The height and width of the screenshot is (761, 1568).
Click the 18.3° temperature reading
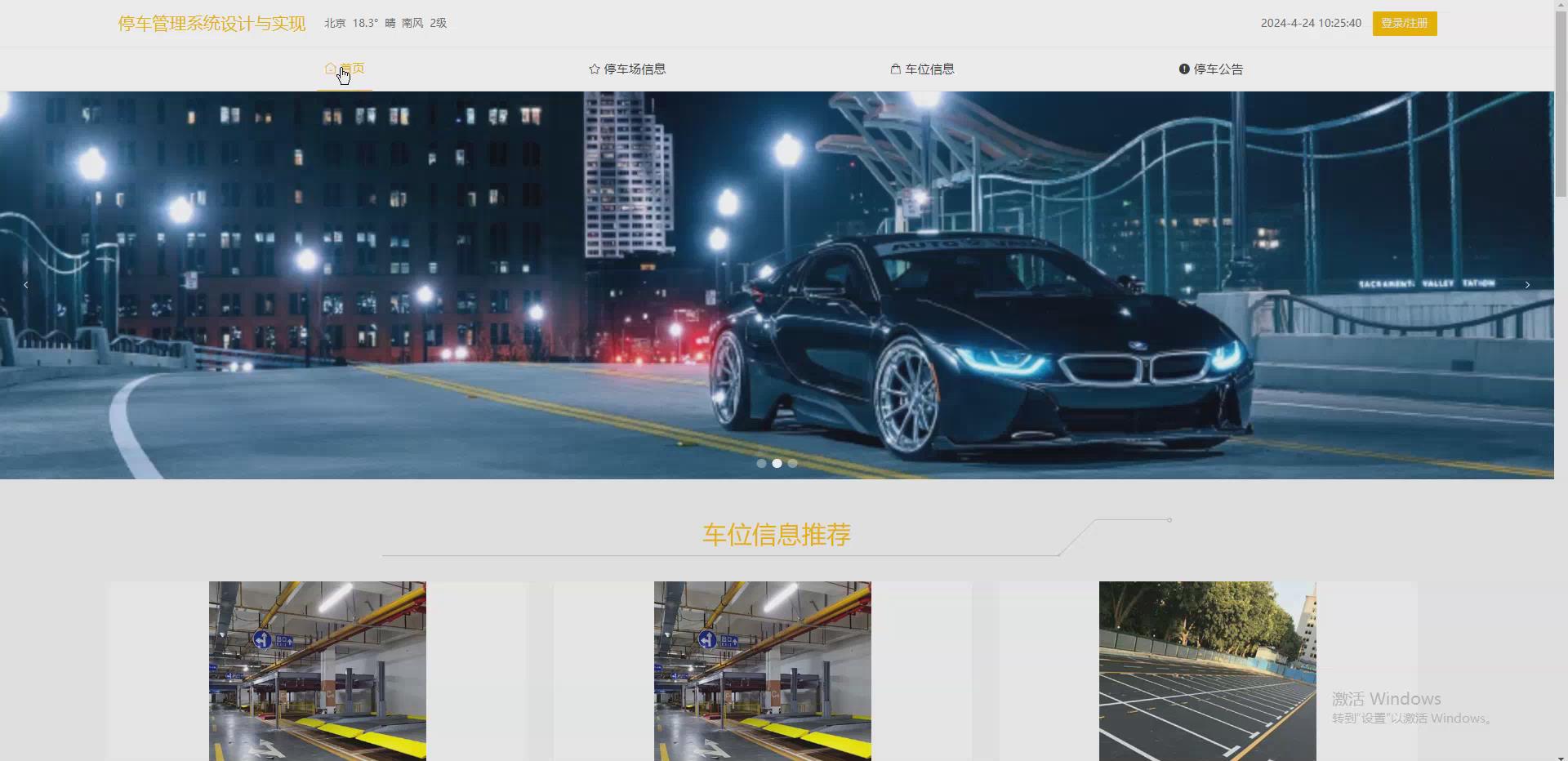[x=365, y=23]
